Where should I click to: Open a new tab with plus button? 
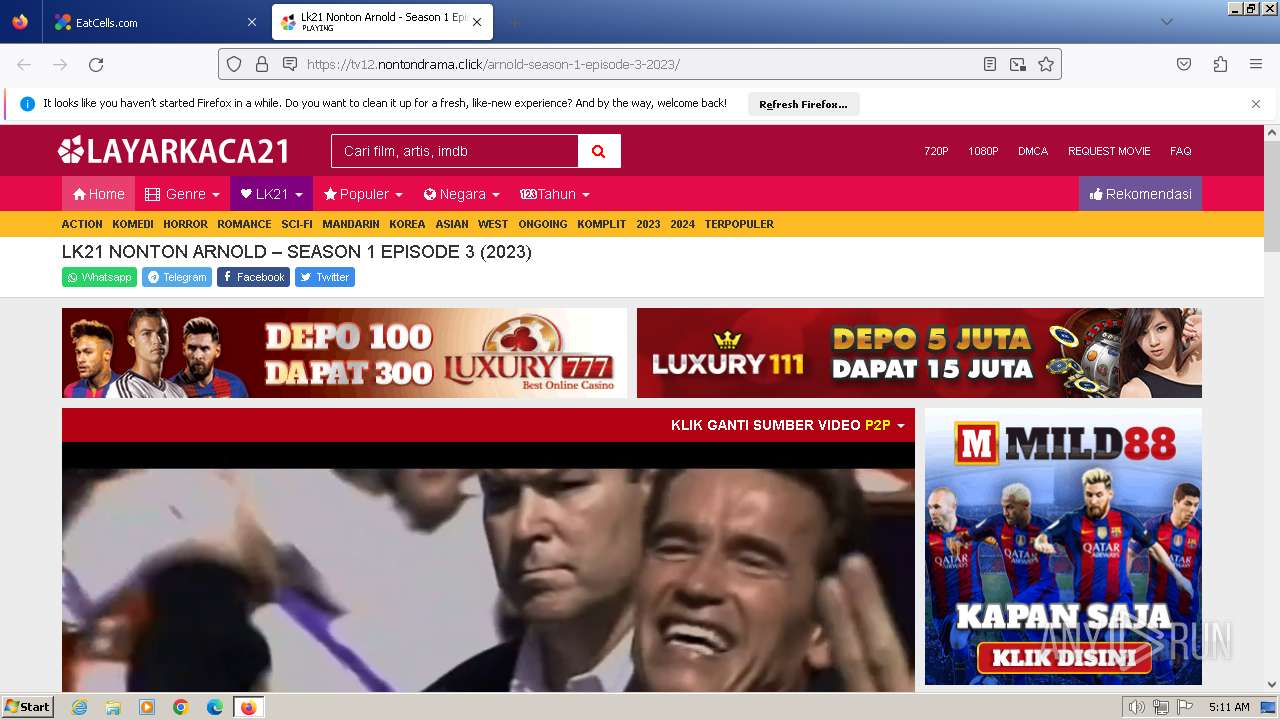click(514, 22)
